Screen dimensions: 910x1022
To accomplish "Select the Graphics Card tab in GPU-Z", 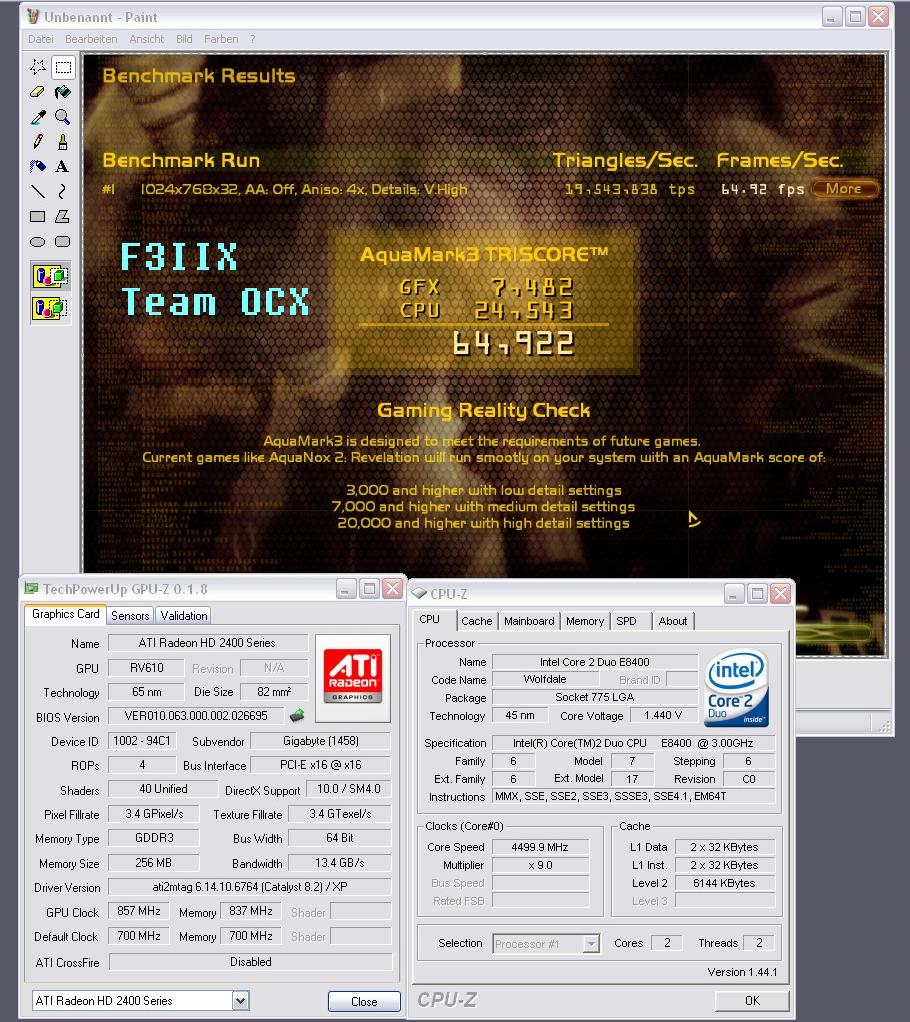I will (x=66, y=614).
